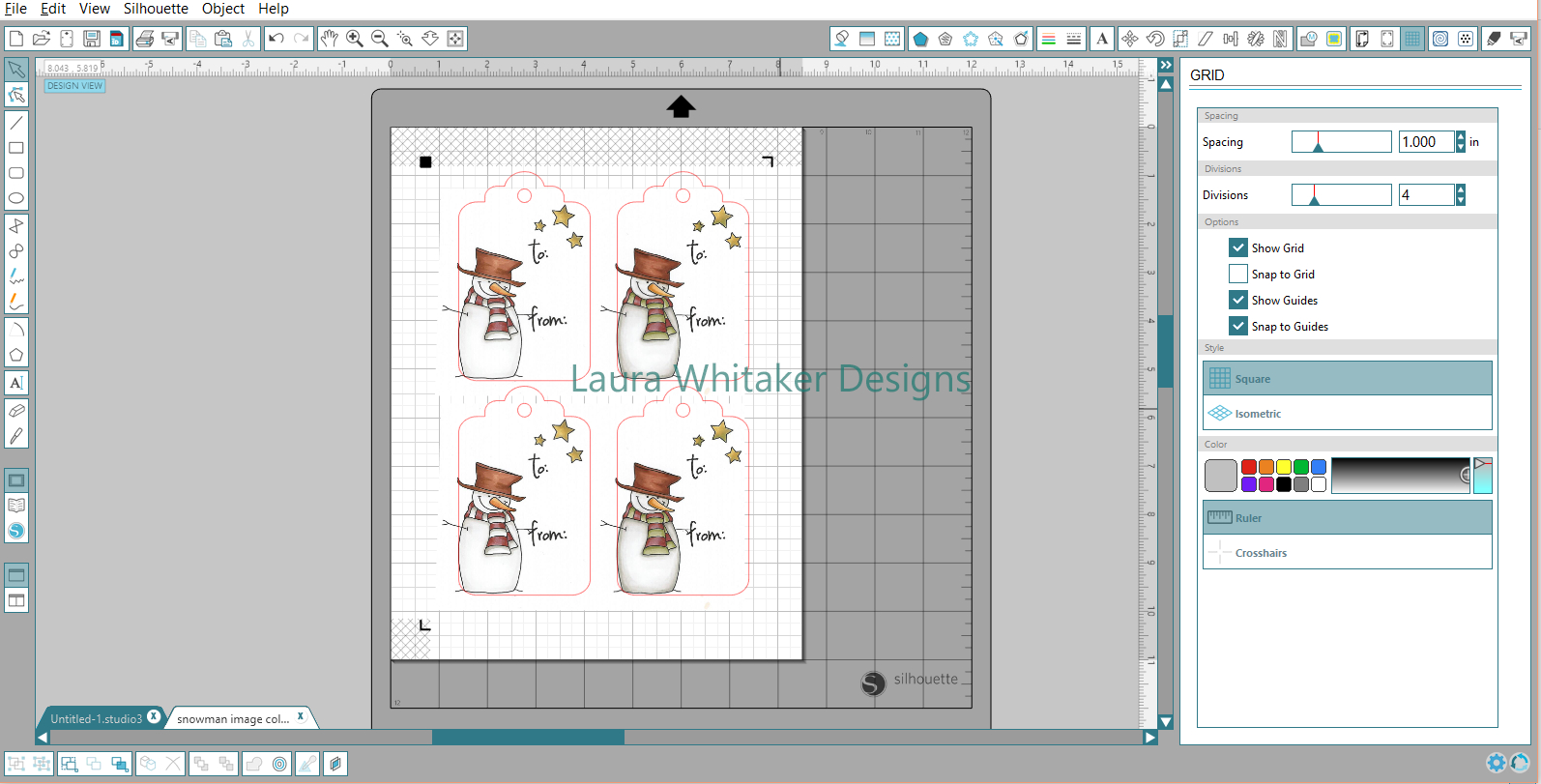Select the Line drawing tool
The height and width of the screenshot is (784, 1541).
[16, 123]
